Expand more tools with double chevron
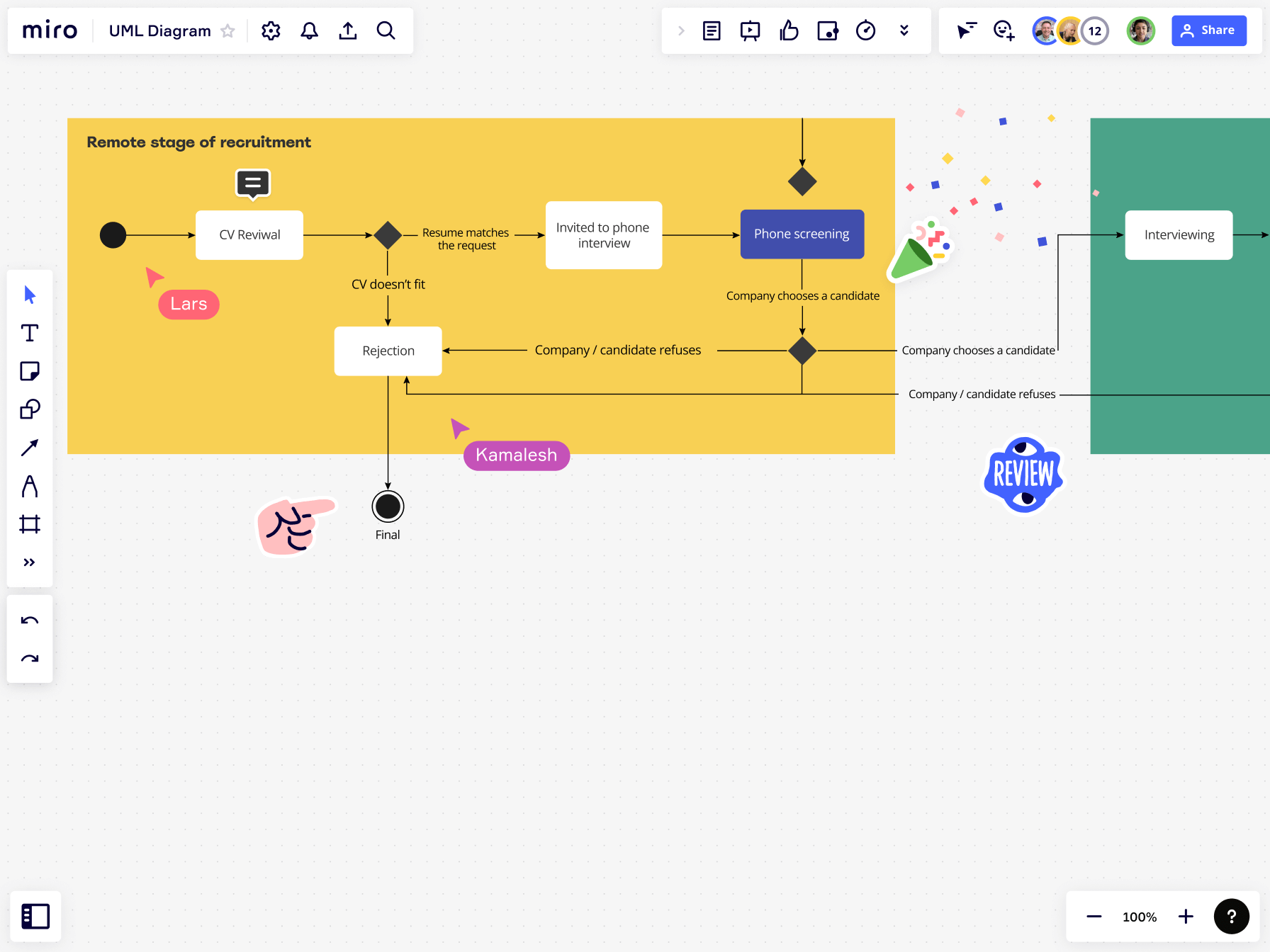The height and width of the screenshot is (952, 1270). click(x=30, y=562)
